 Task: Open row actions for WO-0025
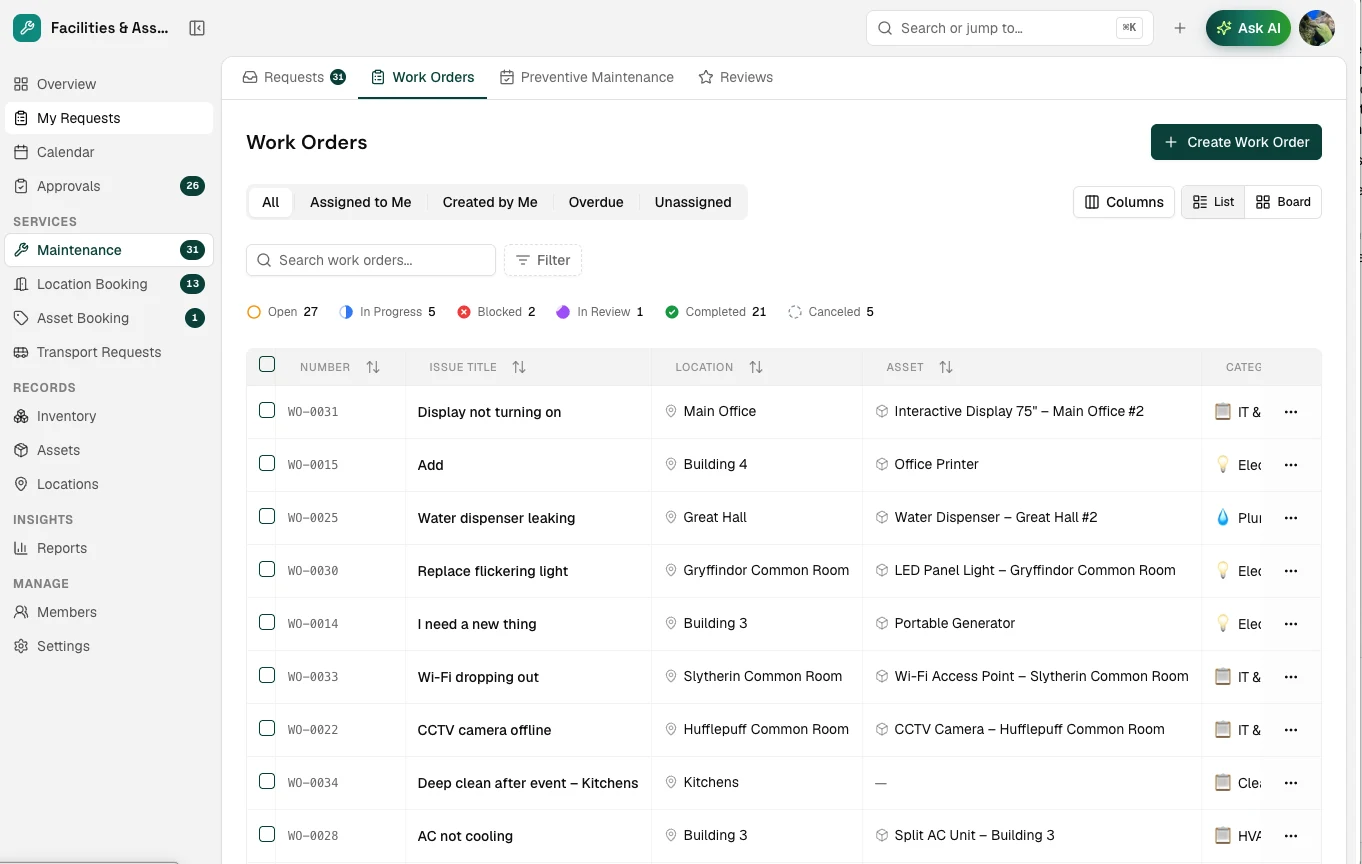(1291, 518)
